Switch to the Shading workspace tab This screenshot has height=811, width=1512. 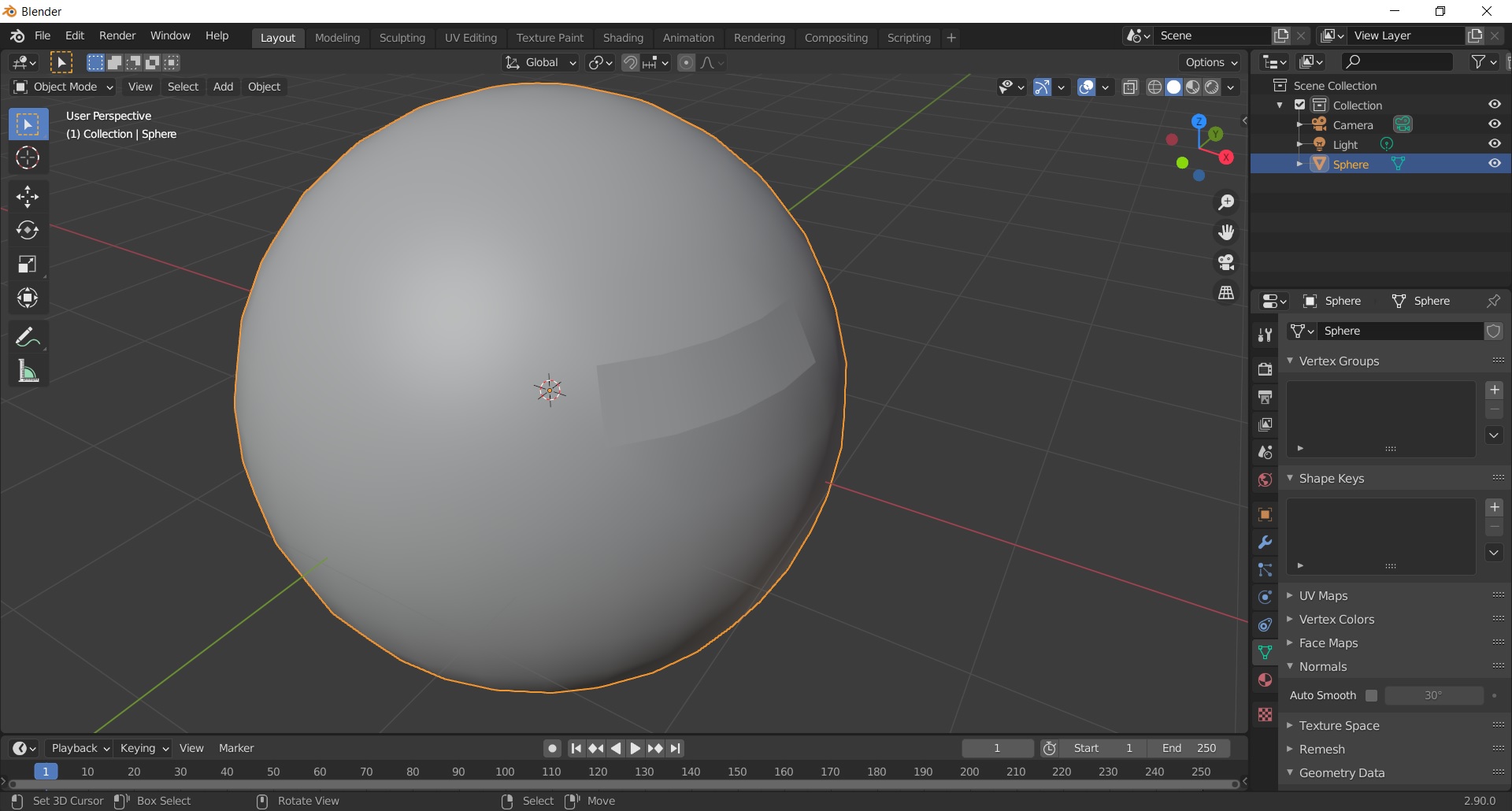(623, 38)
